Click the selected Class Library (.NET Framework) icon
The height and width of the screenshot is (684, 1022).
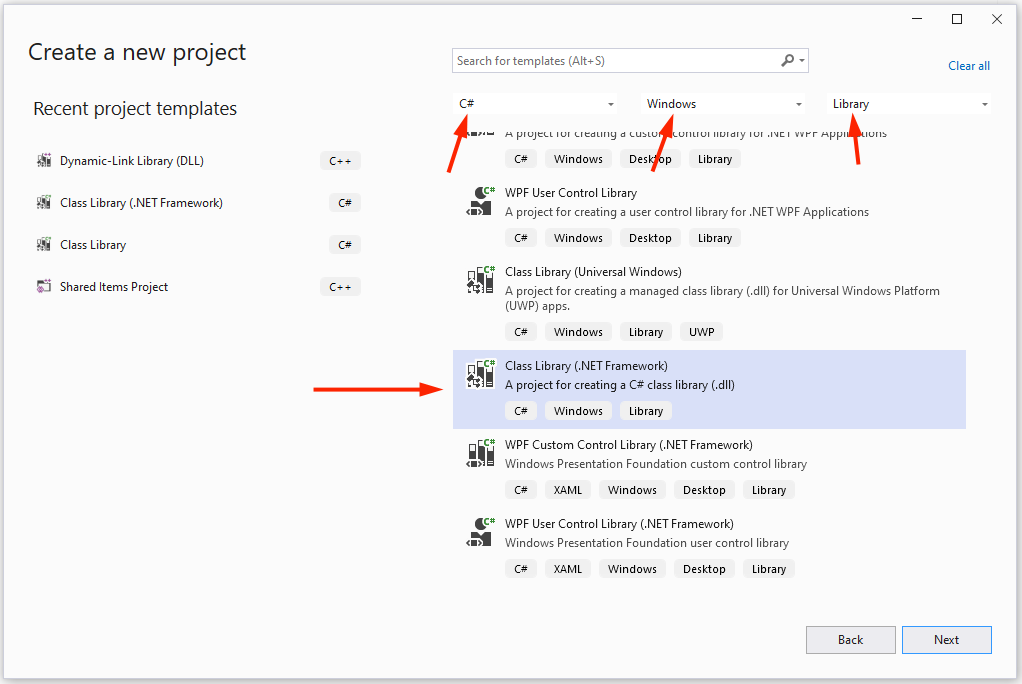pos(480,374)
